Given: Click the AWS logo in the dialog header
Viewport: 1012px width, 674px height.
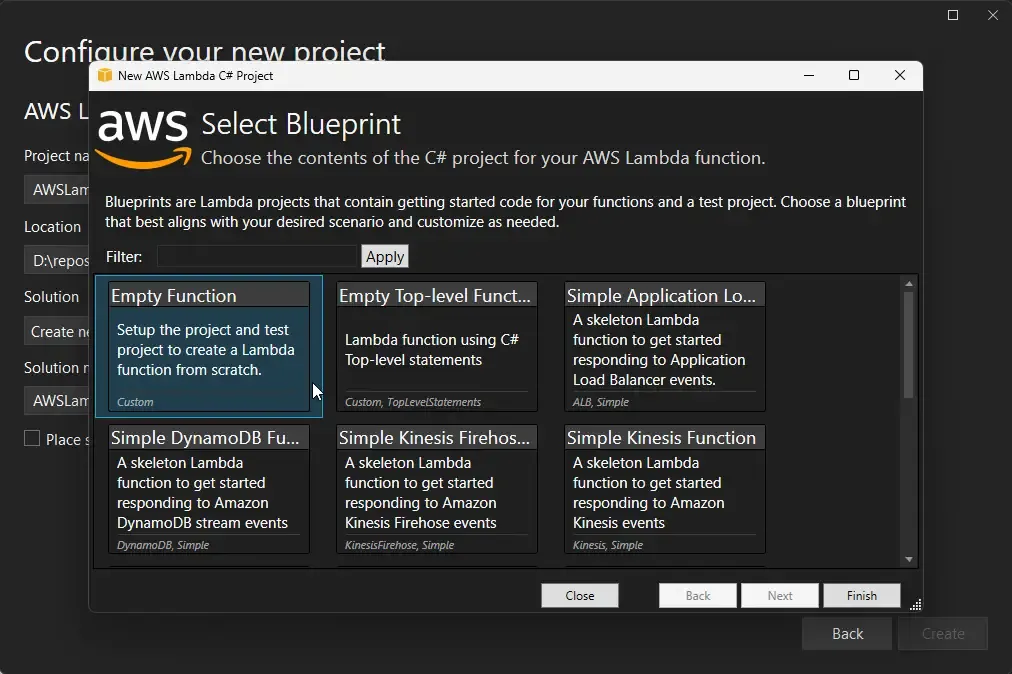Looking at the screenshot, I should pos(141,134).
